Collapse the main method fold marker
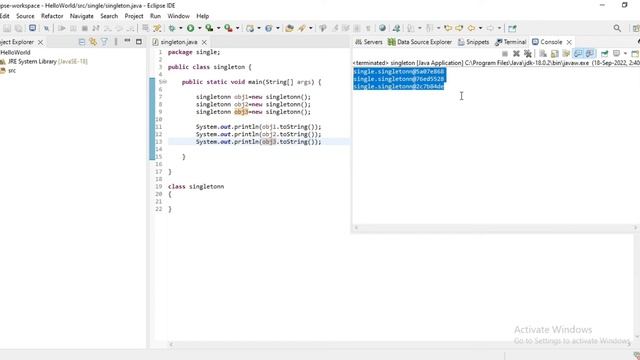This screenshot has width=640, height=360. pos(164,82)
